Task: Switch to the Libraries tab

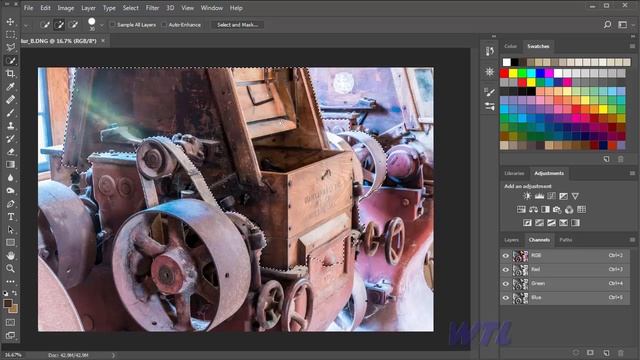Action: click(x=514, y=173)
